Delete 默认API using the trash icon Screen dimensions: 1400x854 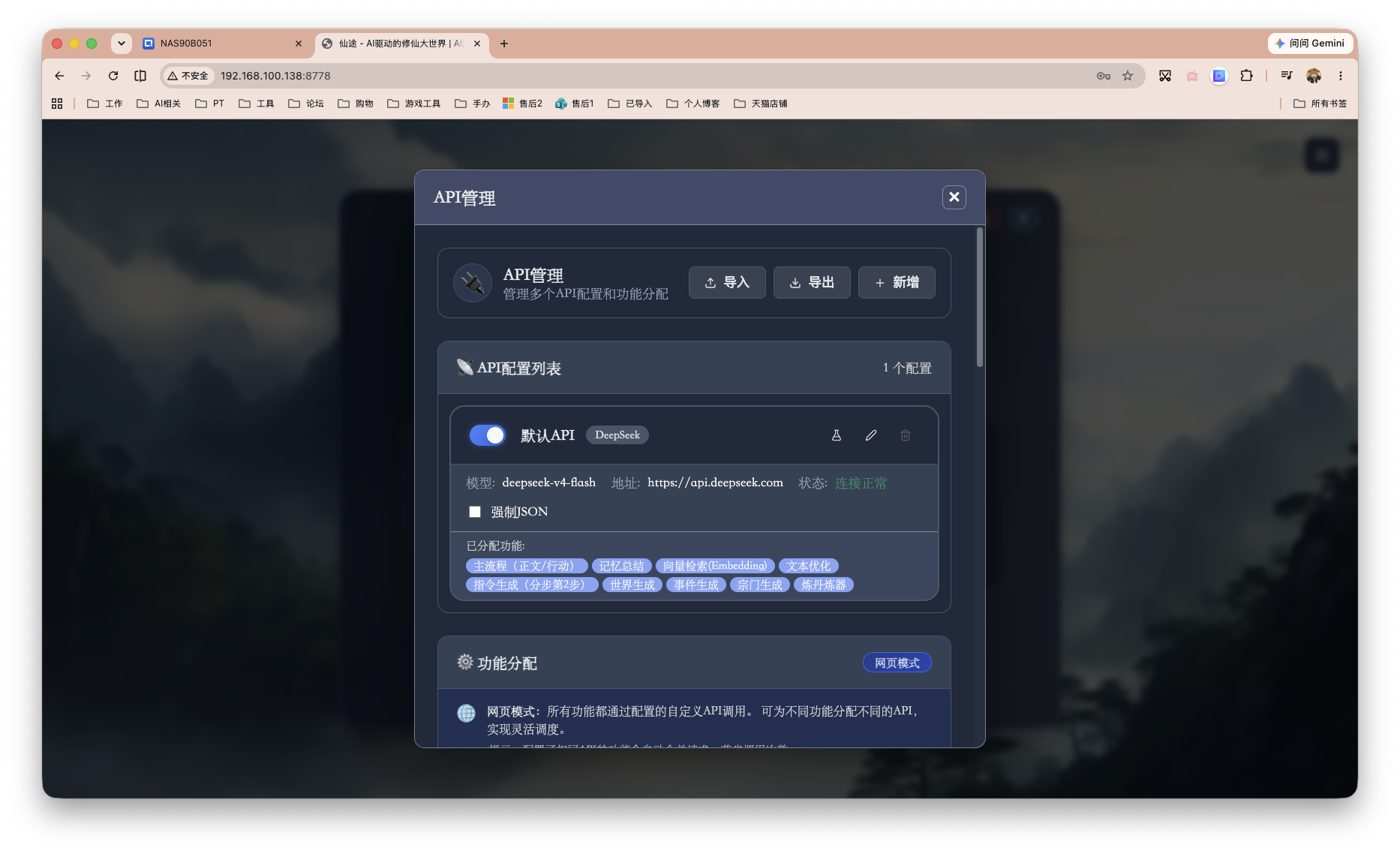[906, 435]
